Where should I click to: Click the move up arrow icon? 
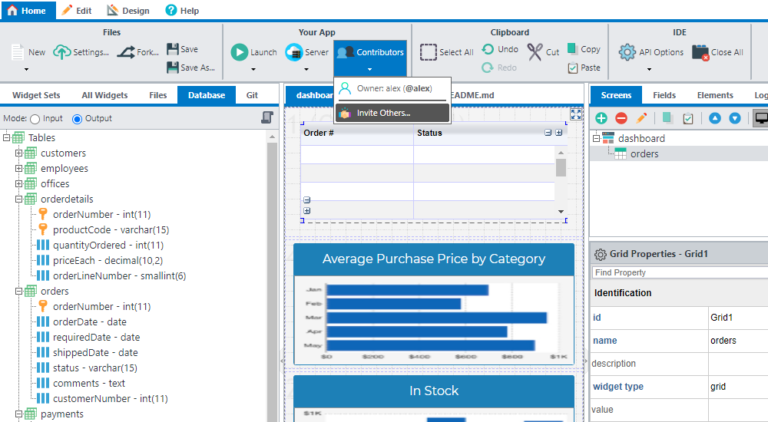715,118
